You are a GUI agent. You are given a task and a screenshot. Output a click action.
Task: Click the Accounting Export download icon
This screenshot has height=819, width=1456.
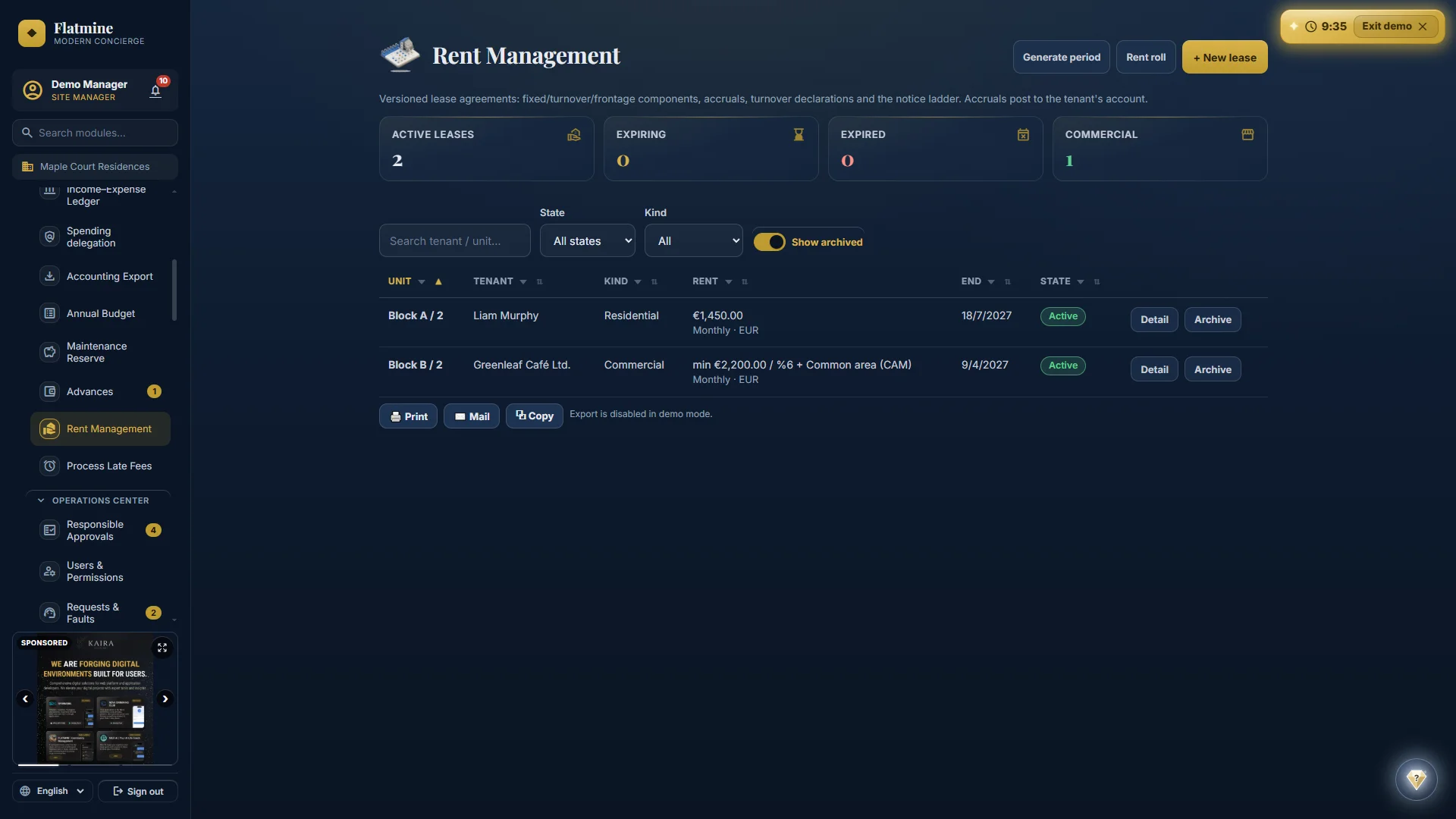click(x=49, y=276)
